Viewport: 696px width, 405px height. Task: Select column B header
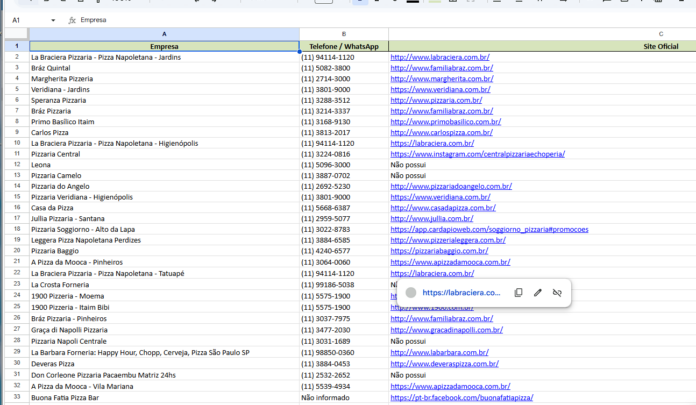point(343,34)
